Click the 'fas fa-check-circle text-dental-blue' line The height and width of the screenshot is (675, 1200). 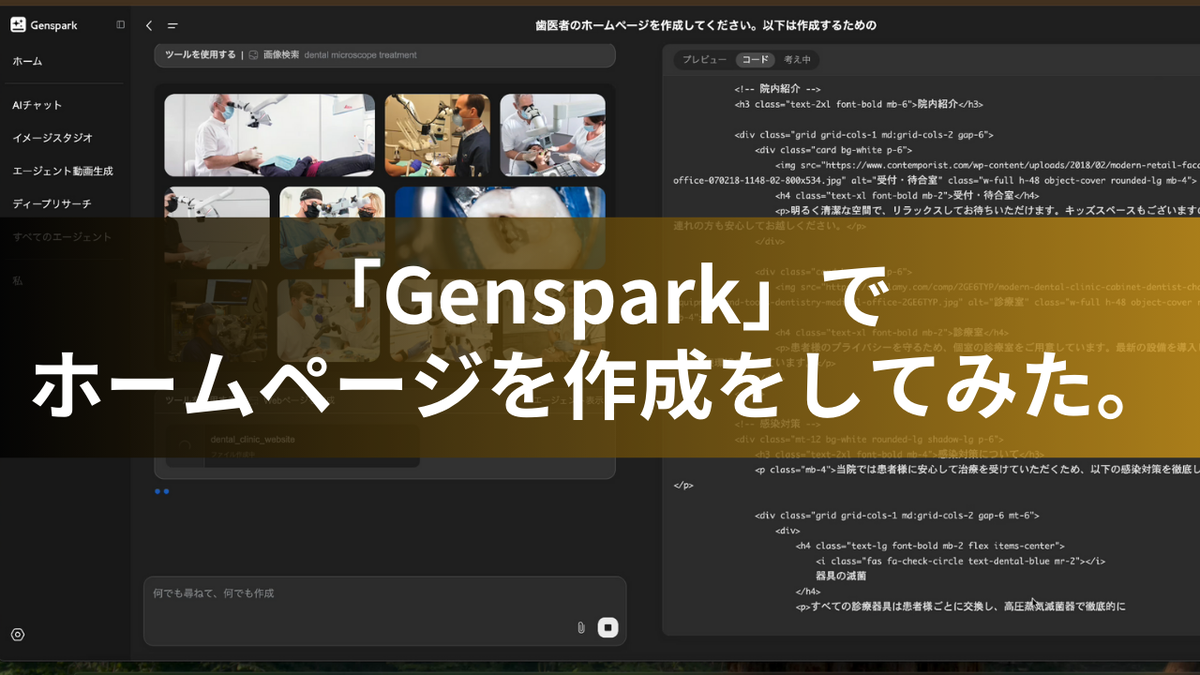(960, 561)
